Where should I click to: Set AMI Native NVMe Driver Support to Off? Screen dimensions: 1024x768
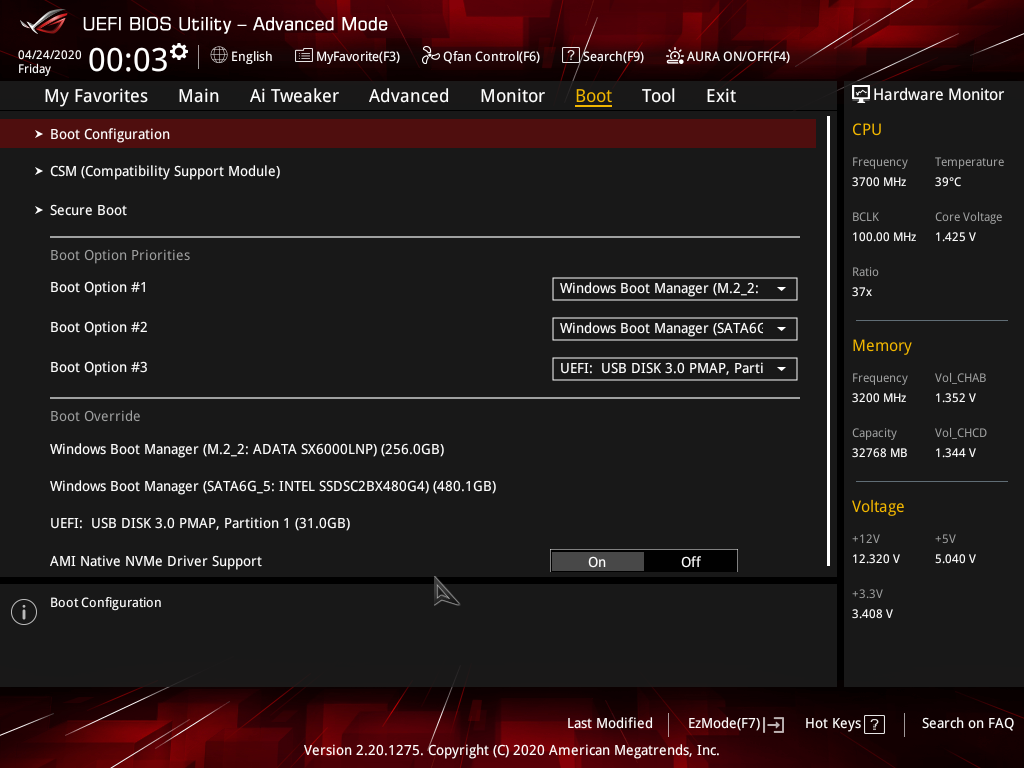pos(690,562)
